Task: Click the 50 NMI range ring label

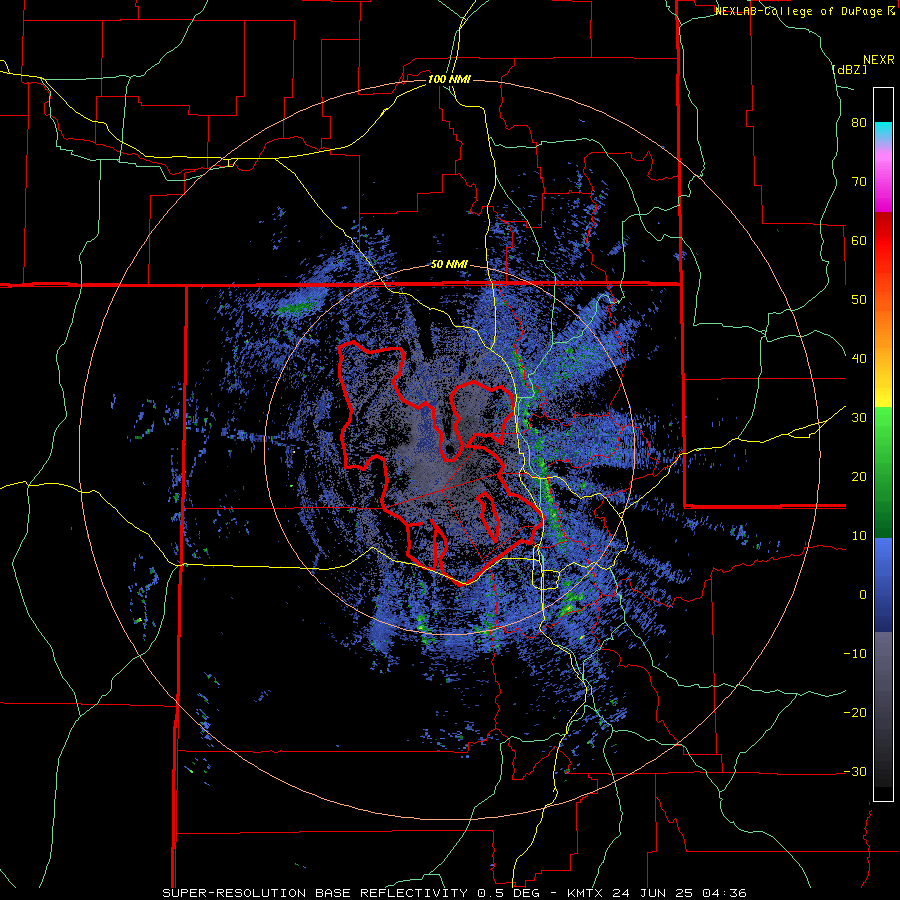Action: coord(449,265)
